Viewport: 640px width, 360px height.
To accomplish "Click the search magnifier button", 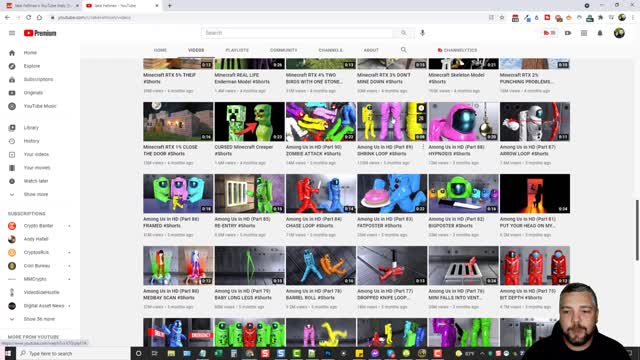I will pyautogui.click(x=403, y=33).
